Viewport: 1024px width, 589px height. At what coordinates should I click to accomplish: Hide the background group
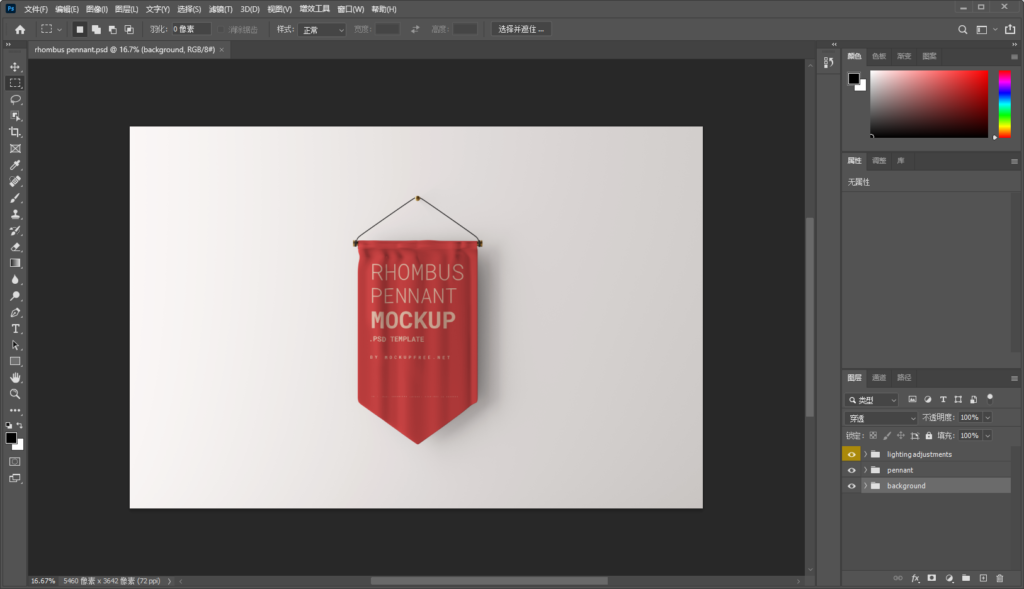(852, 486)
